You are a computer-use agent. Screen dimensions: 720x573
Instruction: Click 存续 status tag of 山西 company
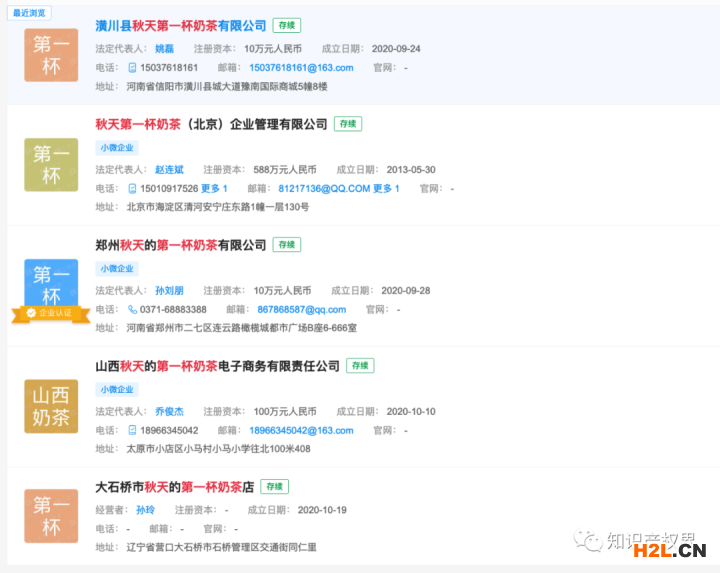coord(360,366)
